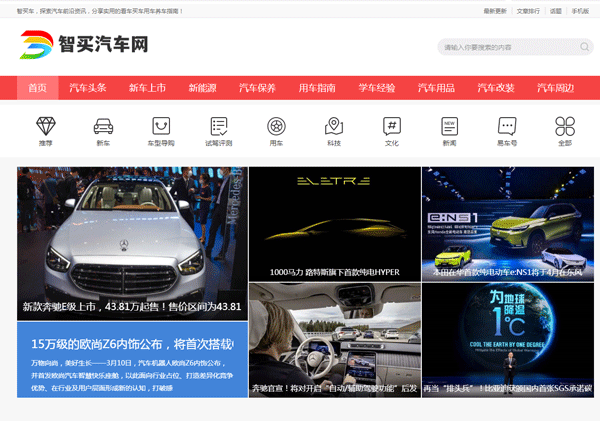Open the 汽车保养 nav item
600x421 pixels.
coord(257,88)
